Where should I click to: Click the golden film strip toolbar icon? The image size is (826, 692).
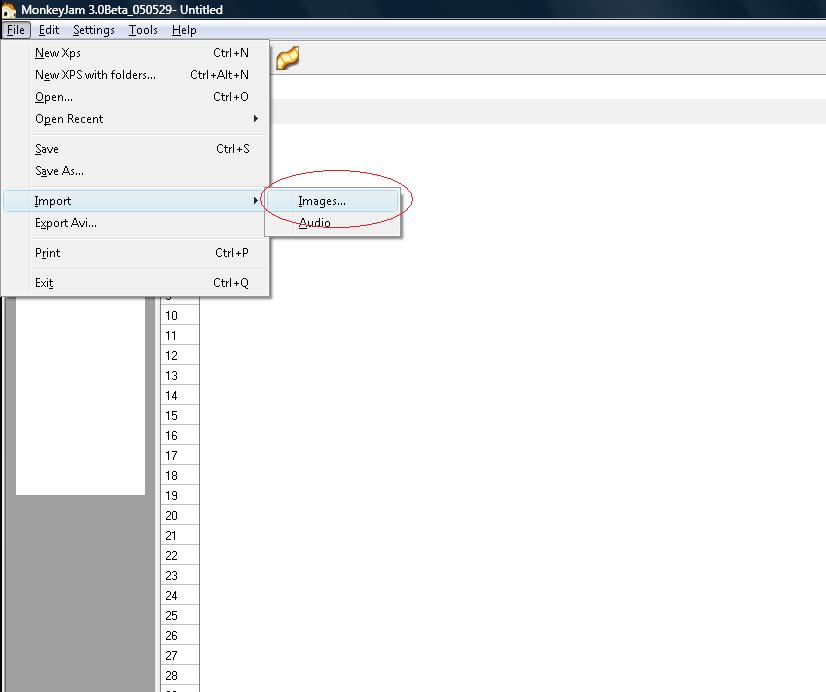click(288, 57)
